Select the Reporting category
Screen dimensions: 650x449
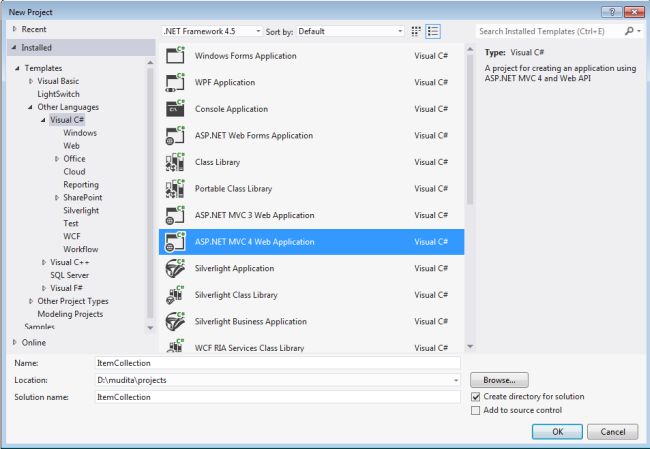(81, 184)
